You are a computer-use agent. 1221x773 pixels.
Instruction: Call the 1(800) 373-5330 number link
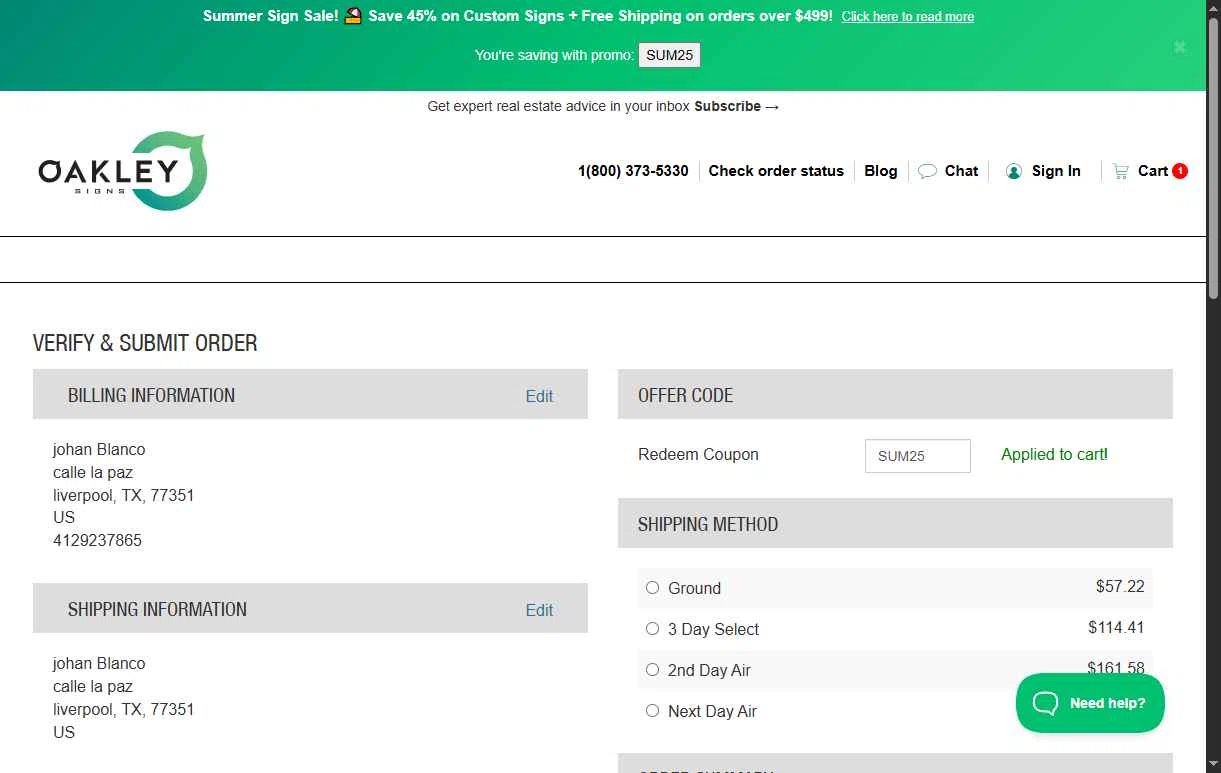[633, 171]
